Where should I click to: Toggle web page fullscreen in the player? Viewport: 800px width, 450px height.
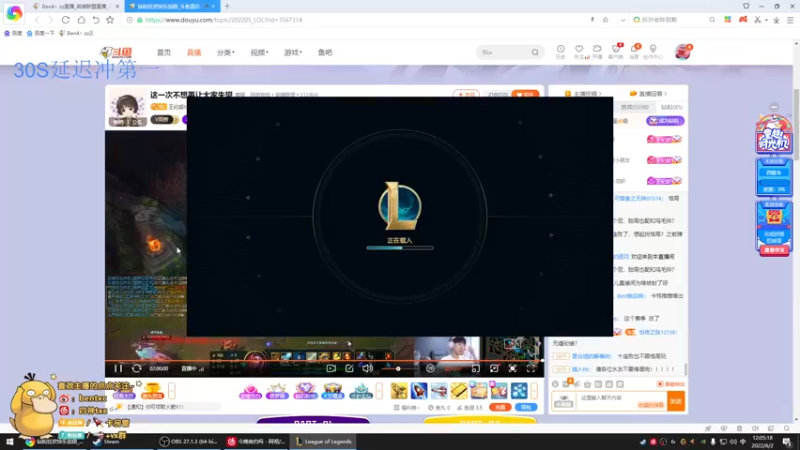pyautogui.click(x=512, y=368)
